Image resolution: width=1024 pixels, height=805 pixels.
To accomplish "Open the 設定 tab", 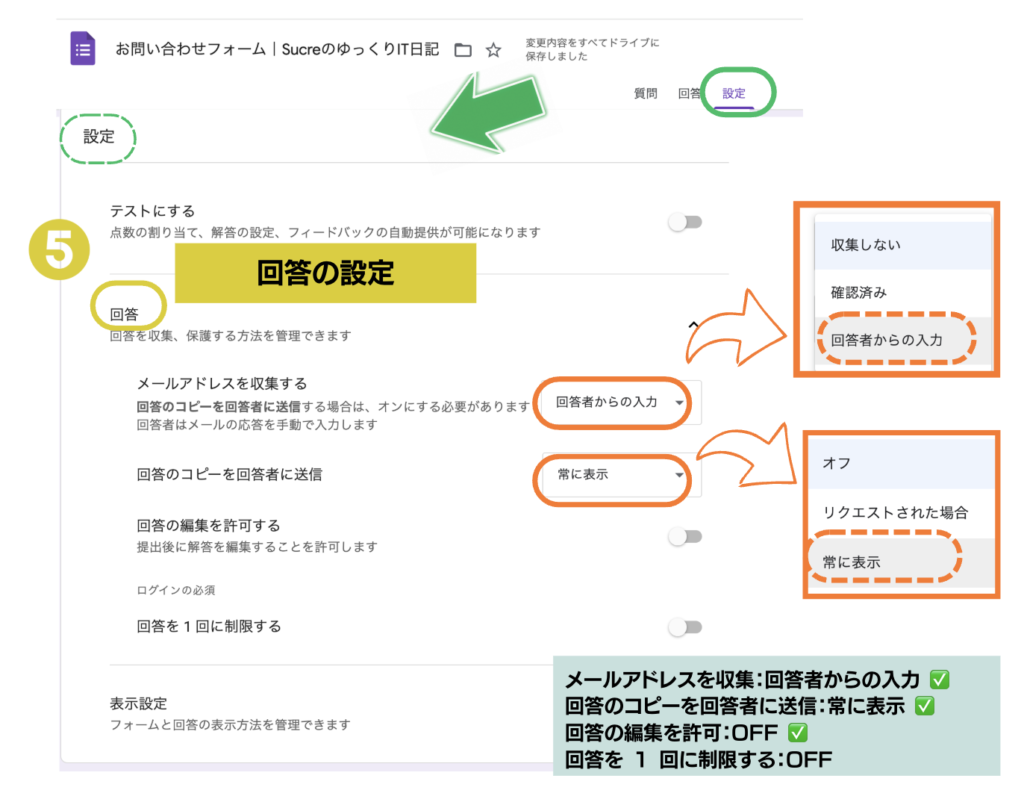I will (x=734, y=93).
